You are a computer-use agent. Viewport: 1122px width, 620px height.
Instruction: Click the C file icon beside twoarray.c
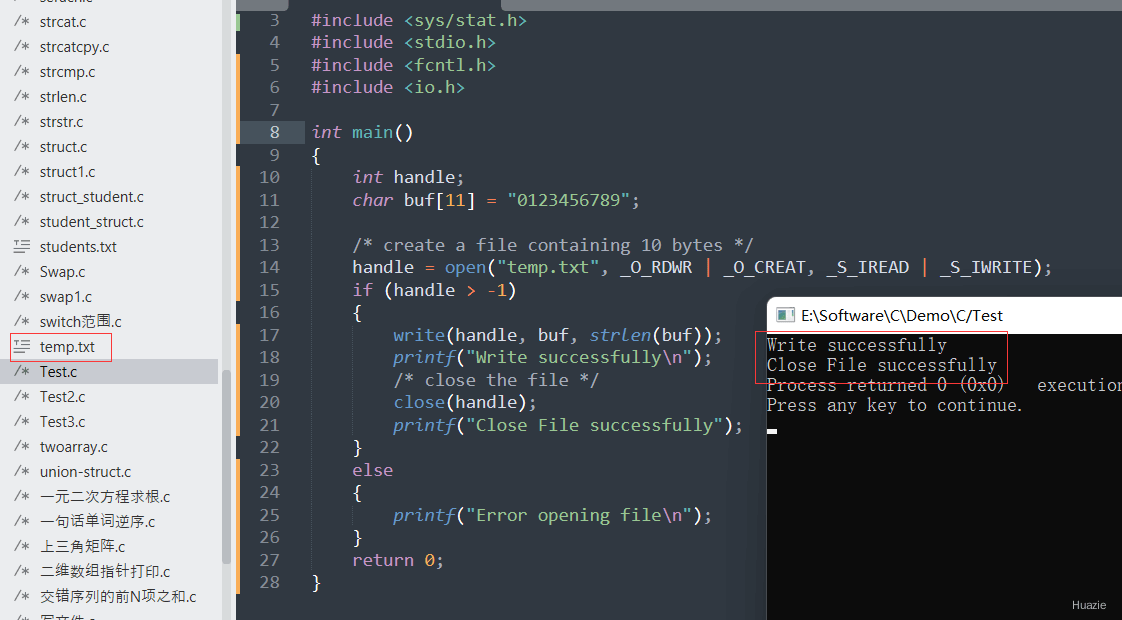[21, 447]
